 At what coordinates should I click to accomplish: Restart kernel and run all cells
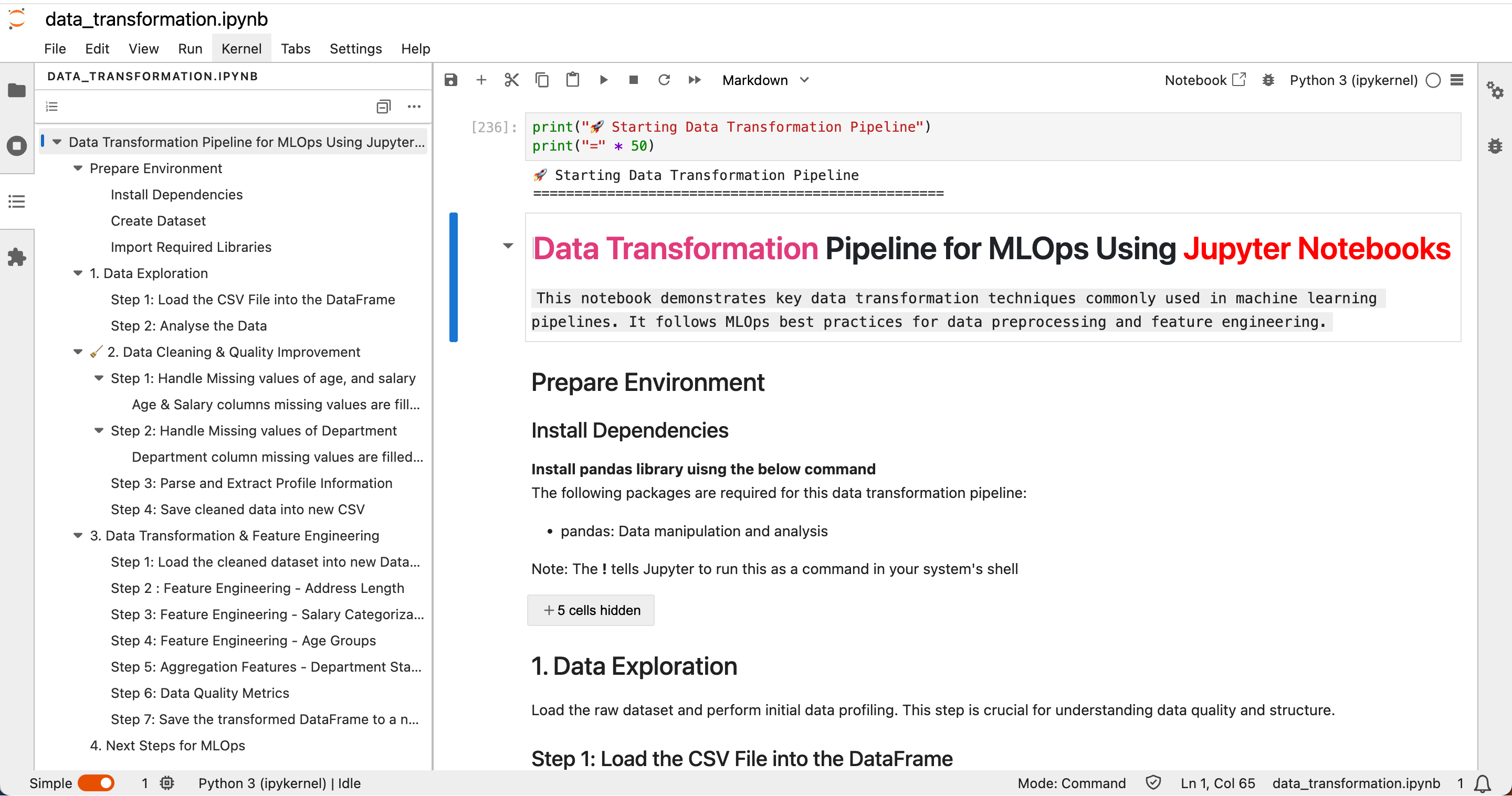pyautogui.click(x=695, y=80)
